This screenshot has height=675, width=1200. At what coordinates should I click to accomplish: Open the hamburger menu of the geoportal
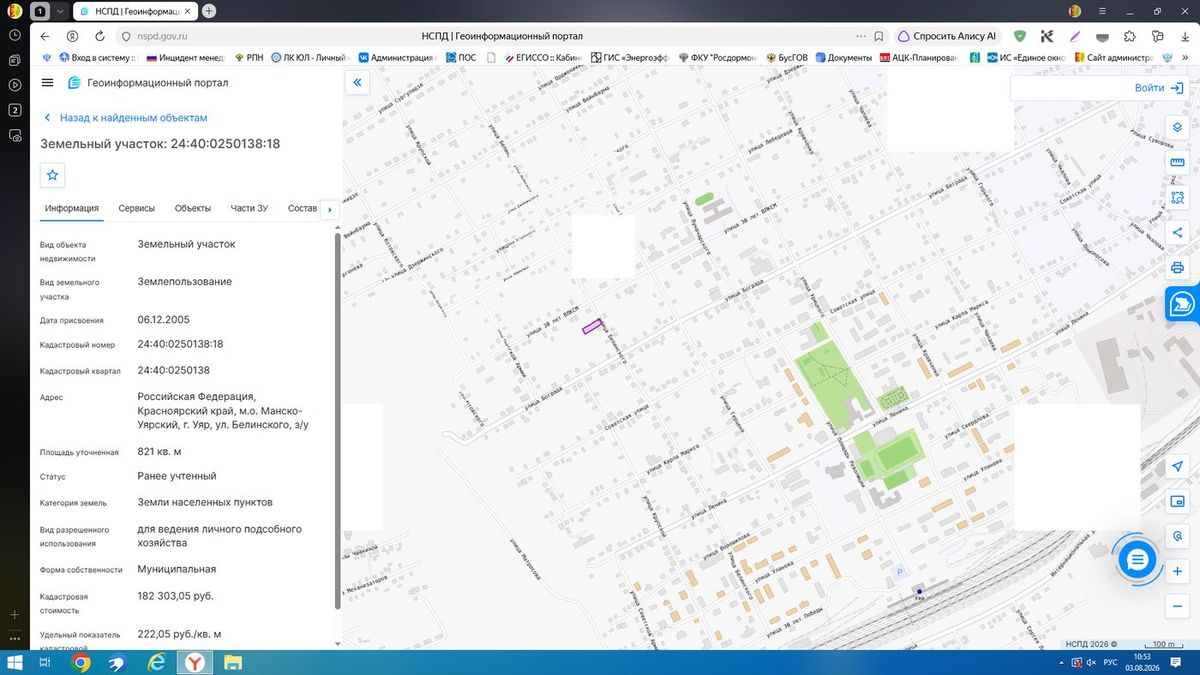point(47,83)
